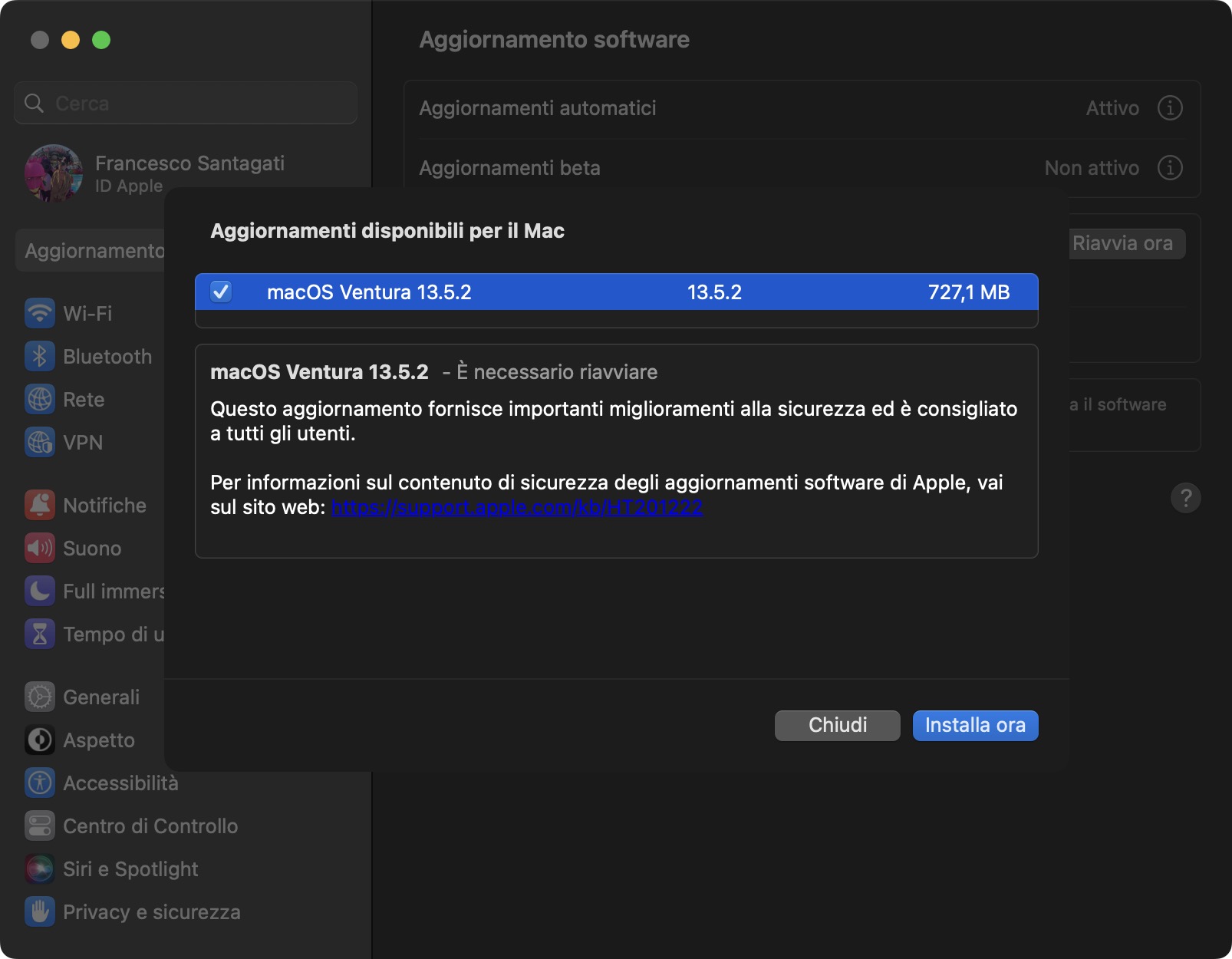
Task: Click the yellow minimize window button
Action: point(71,40)
